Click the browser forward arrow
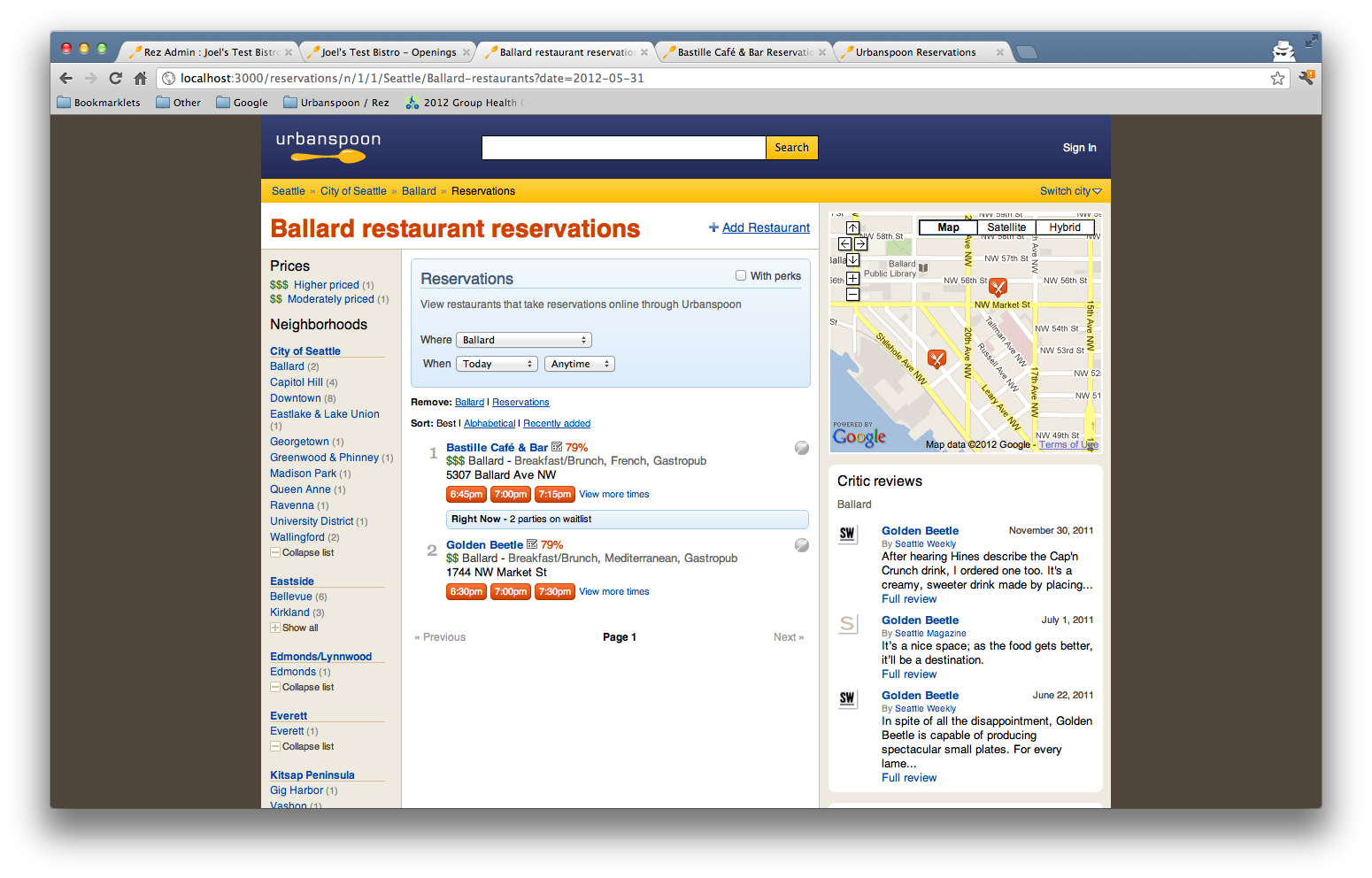The image size is (1372, 878). (x=90, y=78)
